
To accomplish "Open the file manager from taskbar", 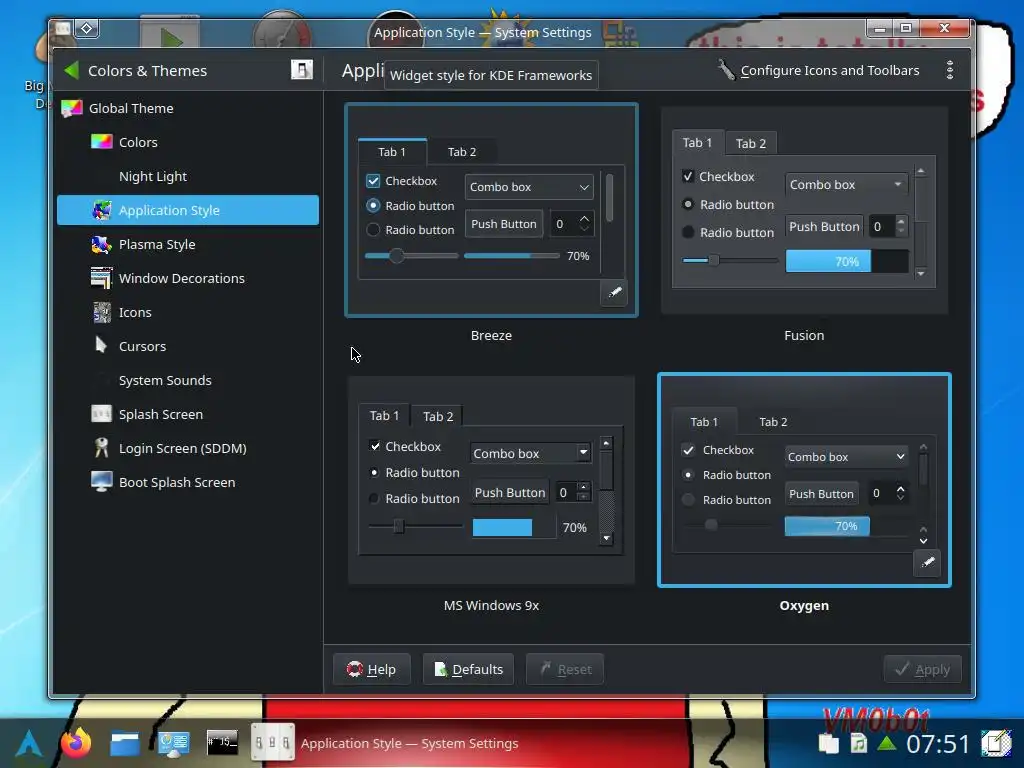I will point(124,743).
